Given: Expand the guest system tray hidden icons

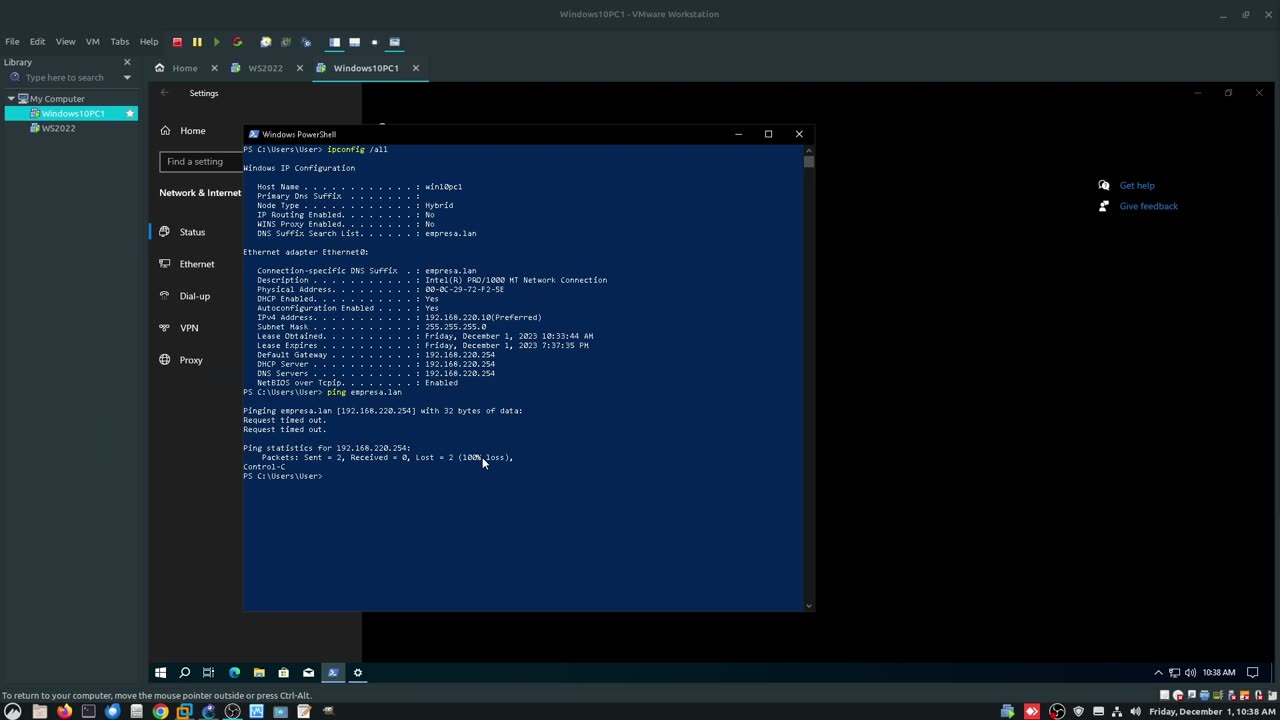Looking at the screenshot, I should 1158,673.
